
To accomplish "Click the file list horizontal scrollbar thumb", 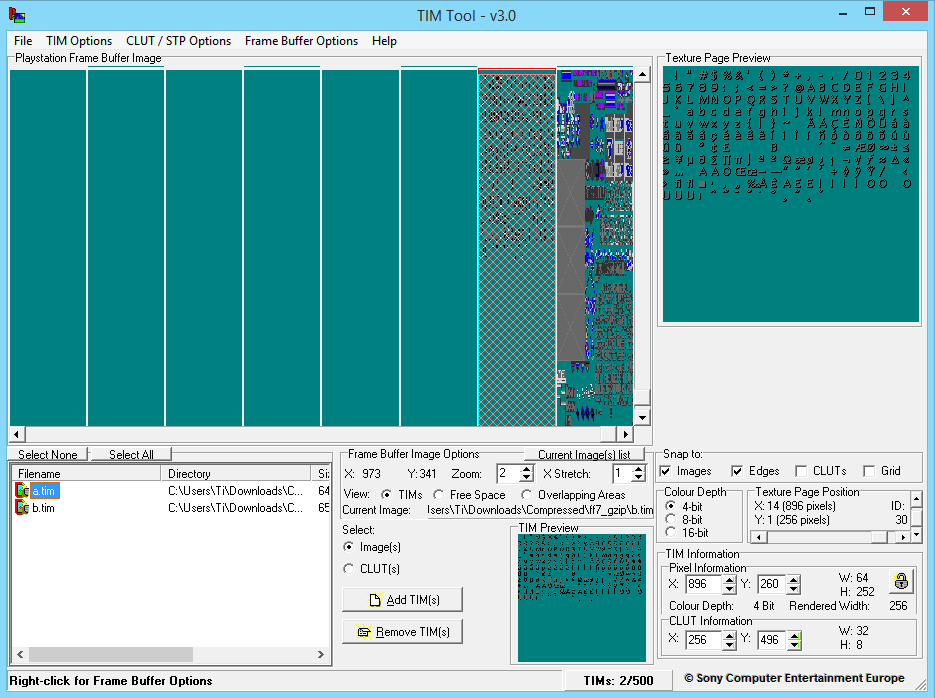I will (111, 654).
